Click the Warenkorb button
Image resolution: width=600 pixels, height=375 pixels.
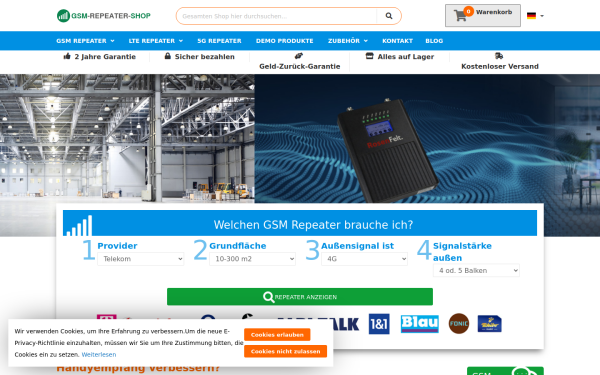point(483,16)
